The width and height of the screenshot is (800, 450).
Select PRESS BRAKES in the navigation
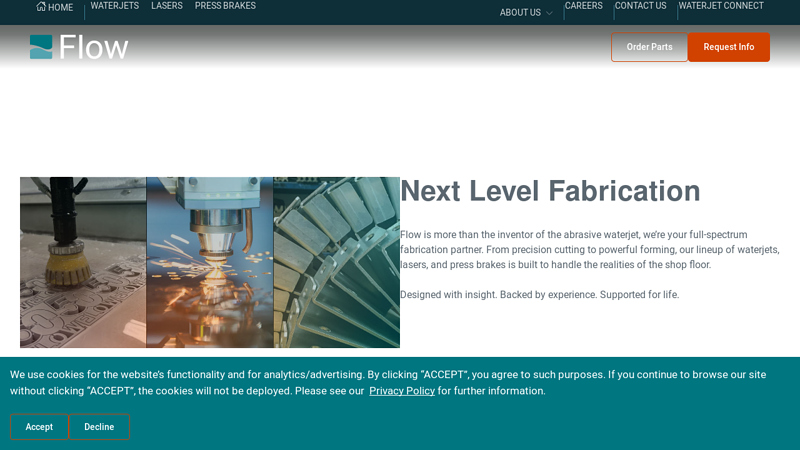[225, 6]
